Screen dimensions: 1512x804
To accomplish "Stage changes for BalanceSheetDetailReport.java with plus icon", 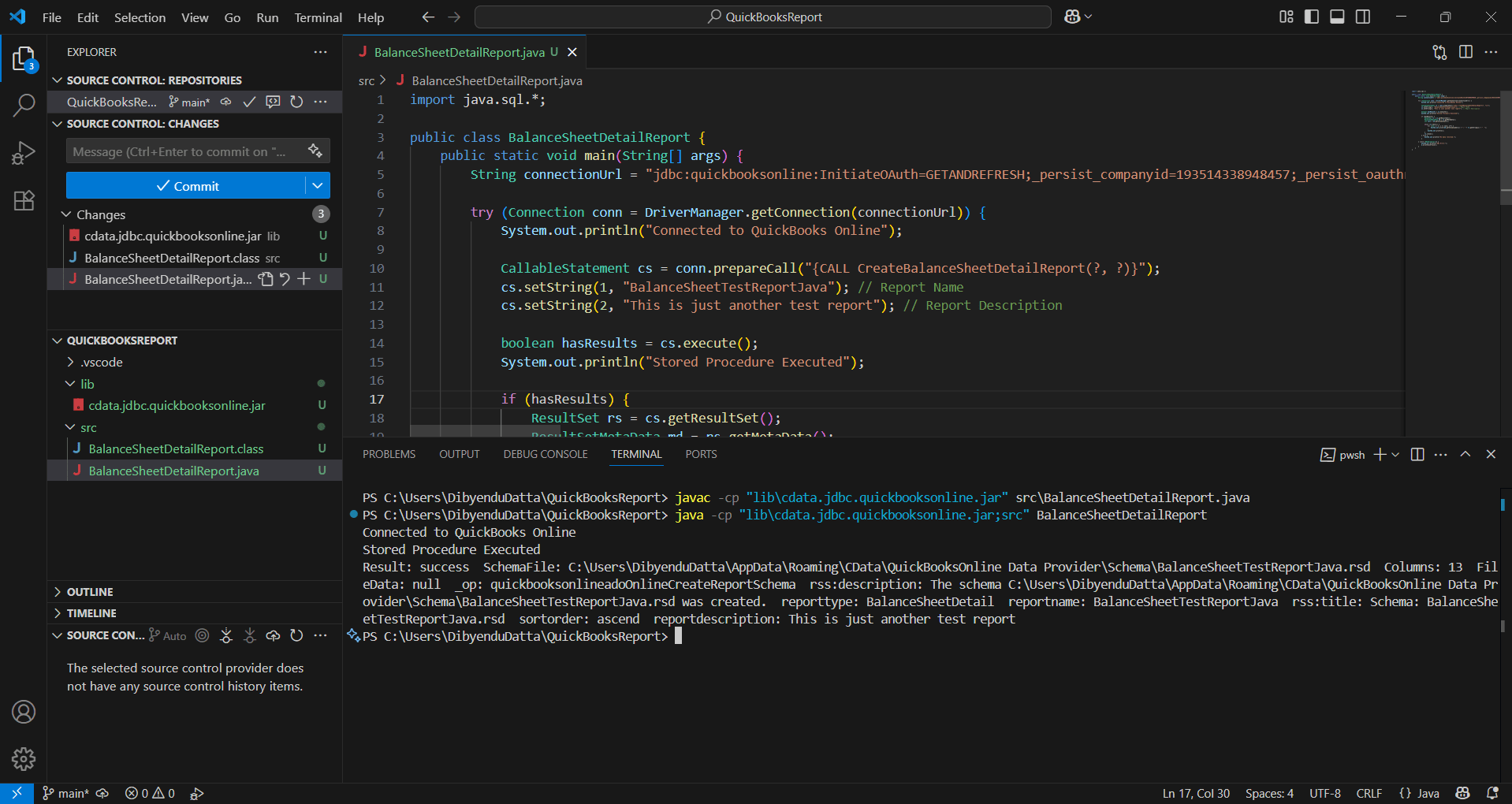I will 304,279.
